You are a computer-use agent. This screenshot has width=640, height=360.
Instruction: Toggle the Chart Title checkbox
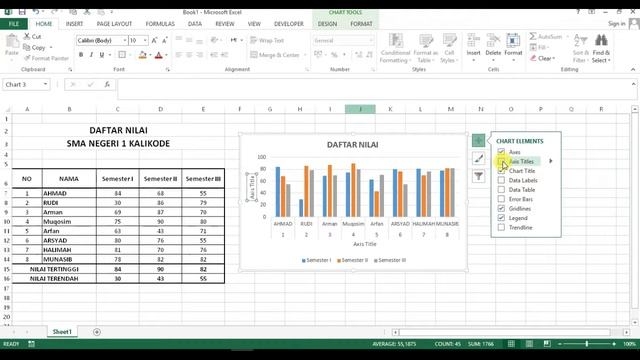tap(501, 171)
